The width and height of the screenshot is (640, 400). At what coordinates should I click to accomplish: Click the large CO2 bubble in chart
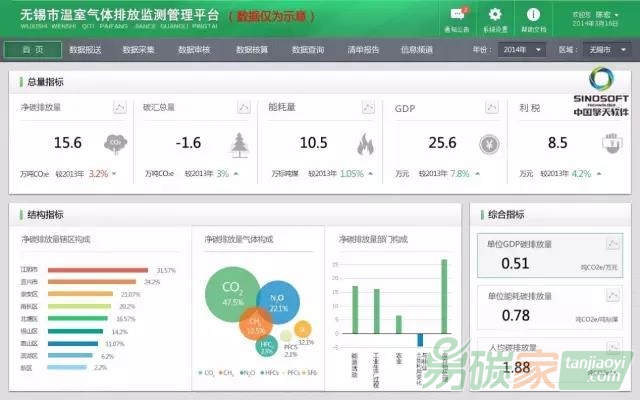[232, 294]
